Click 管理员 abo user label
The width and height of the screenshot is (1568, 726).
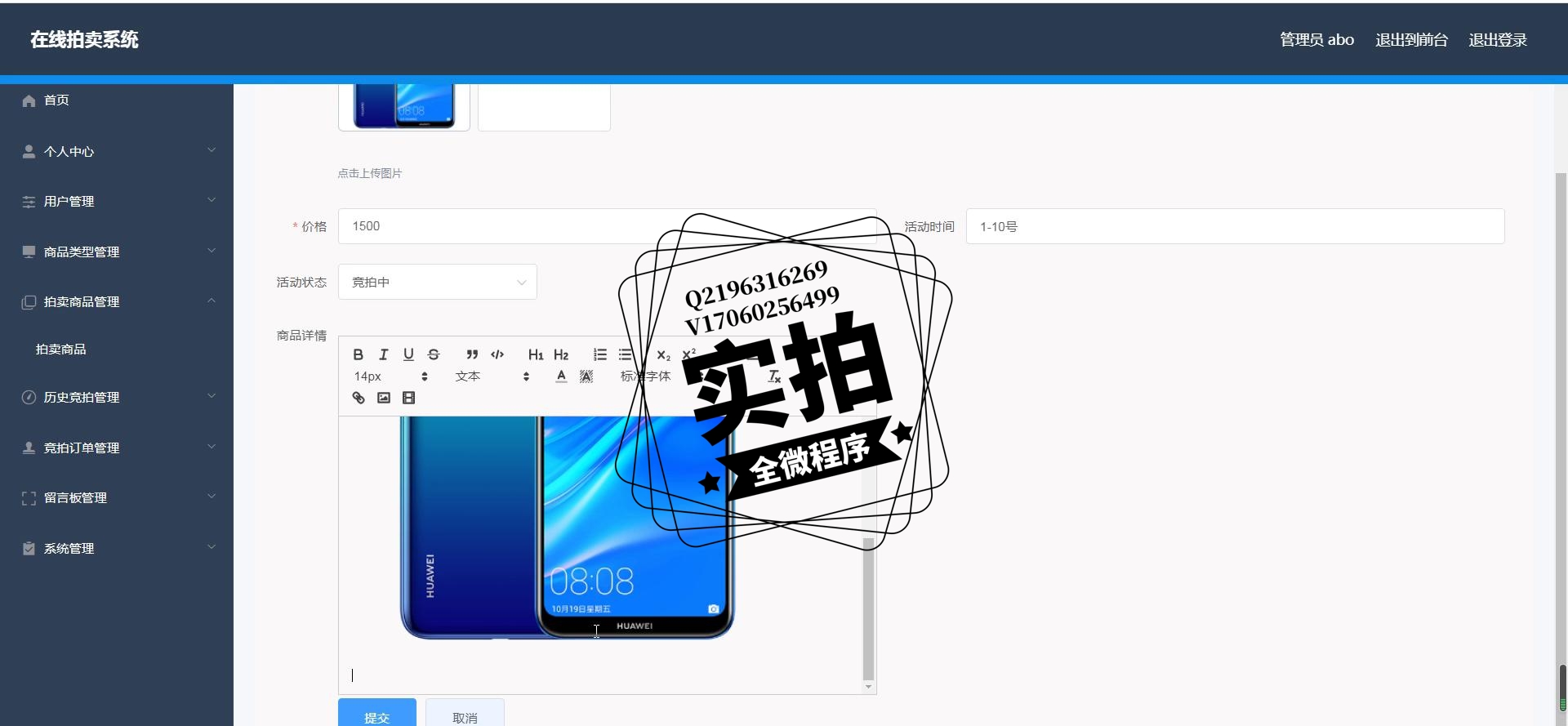tap(1316, 39)
